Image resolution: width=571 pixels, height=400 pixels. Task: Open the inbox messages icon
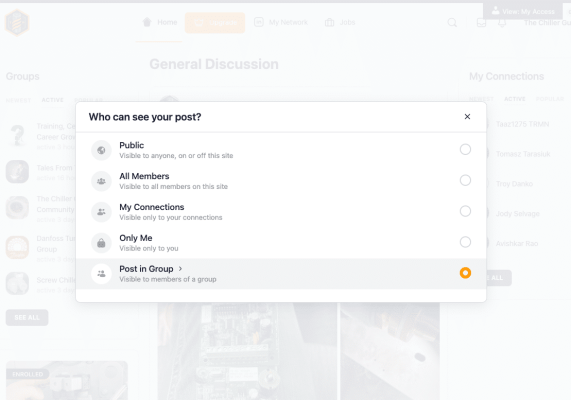point(481,23)
